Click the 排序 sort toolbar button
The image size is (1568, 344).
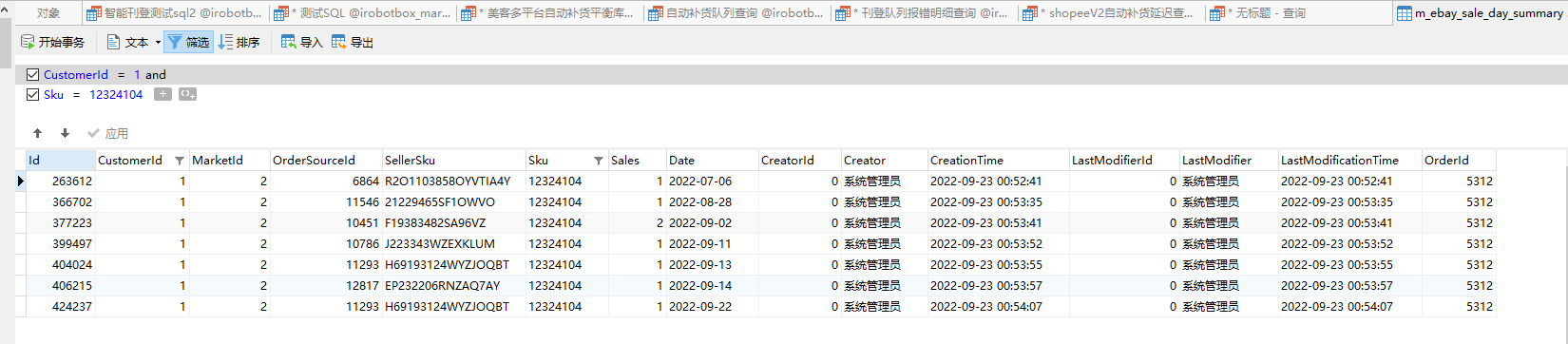239,42
